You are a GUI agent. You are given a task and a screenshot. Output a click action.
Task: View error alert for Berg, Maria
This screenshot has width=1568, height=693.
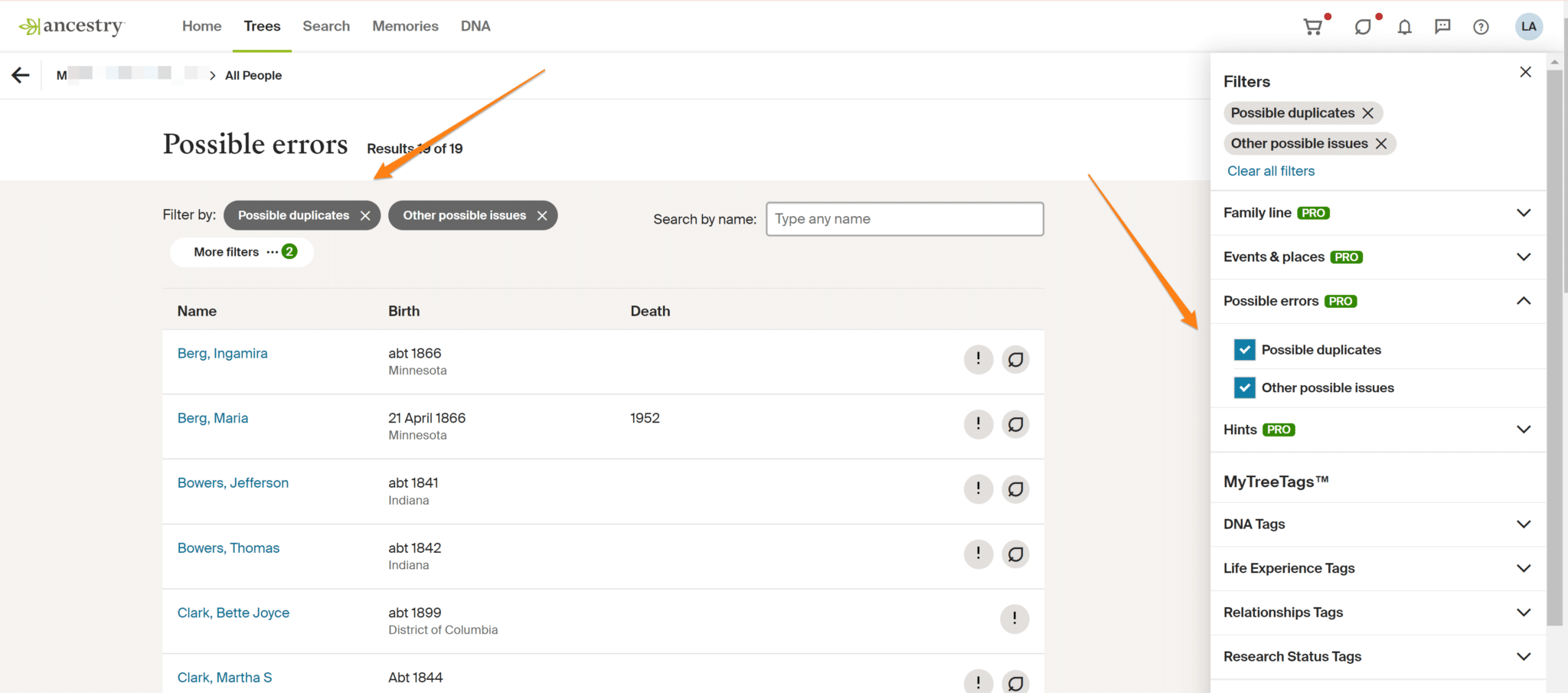point(978,424)
